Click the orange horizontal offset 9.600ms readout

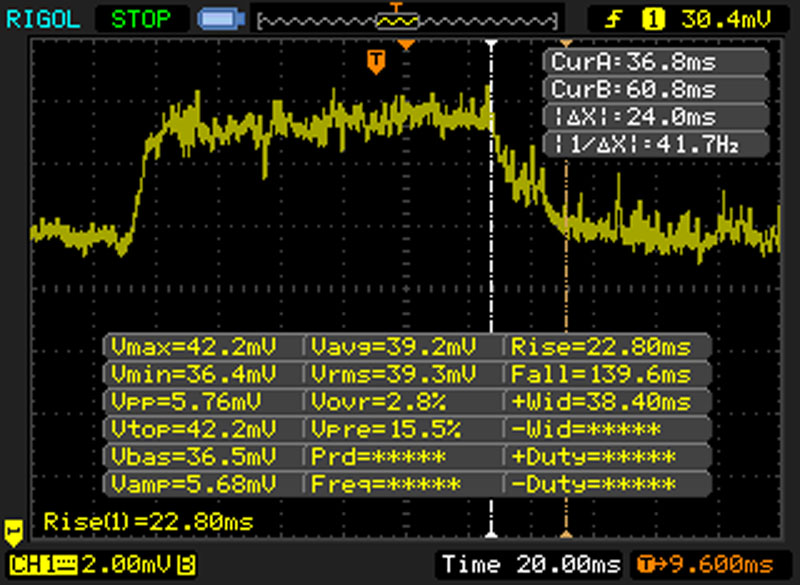point(709,564)
